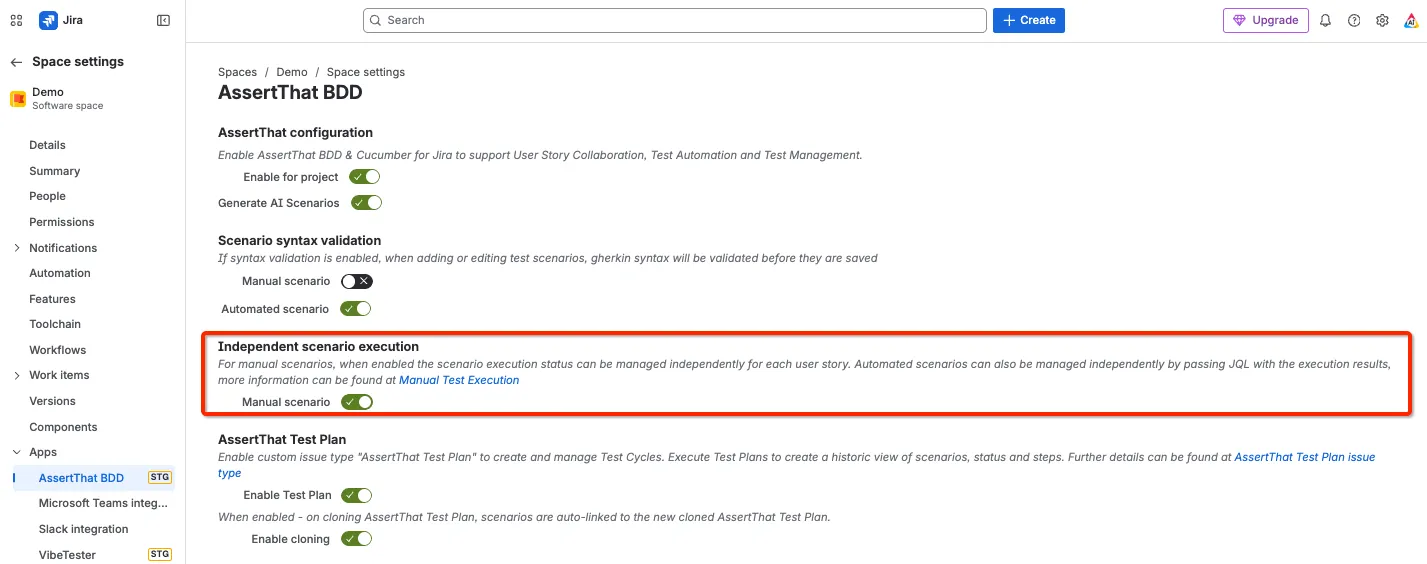Turn on Manual scenario syntax validation toggle
This screenshot has width=1427, height=564.
pos(357,282)
